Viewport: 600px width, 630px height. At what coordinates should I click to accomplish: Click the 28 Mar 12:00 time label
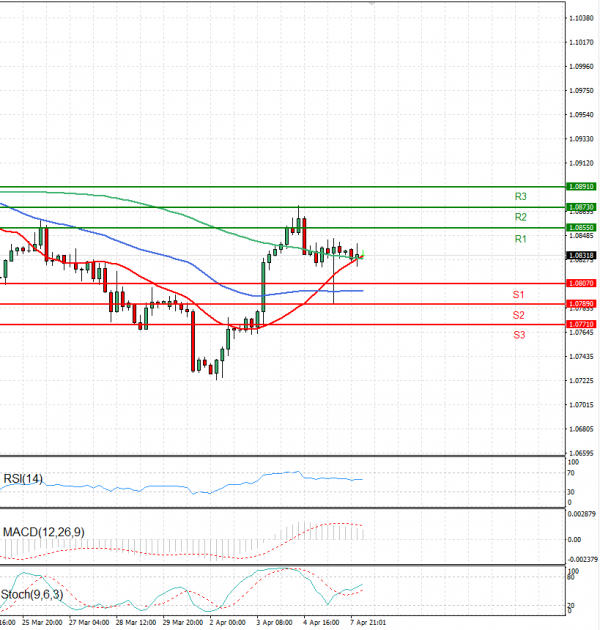tap(136, 622)
